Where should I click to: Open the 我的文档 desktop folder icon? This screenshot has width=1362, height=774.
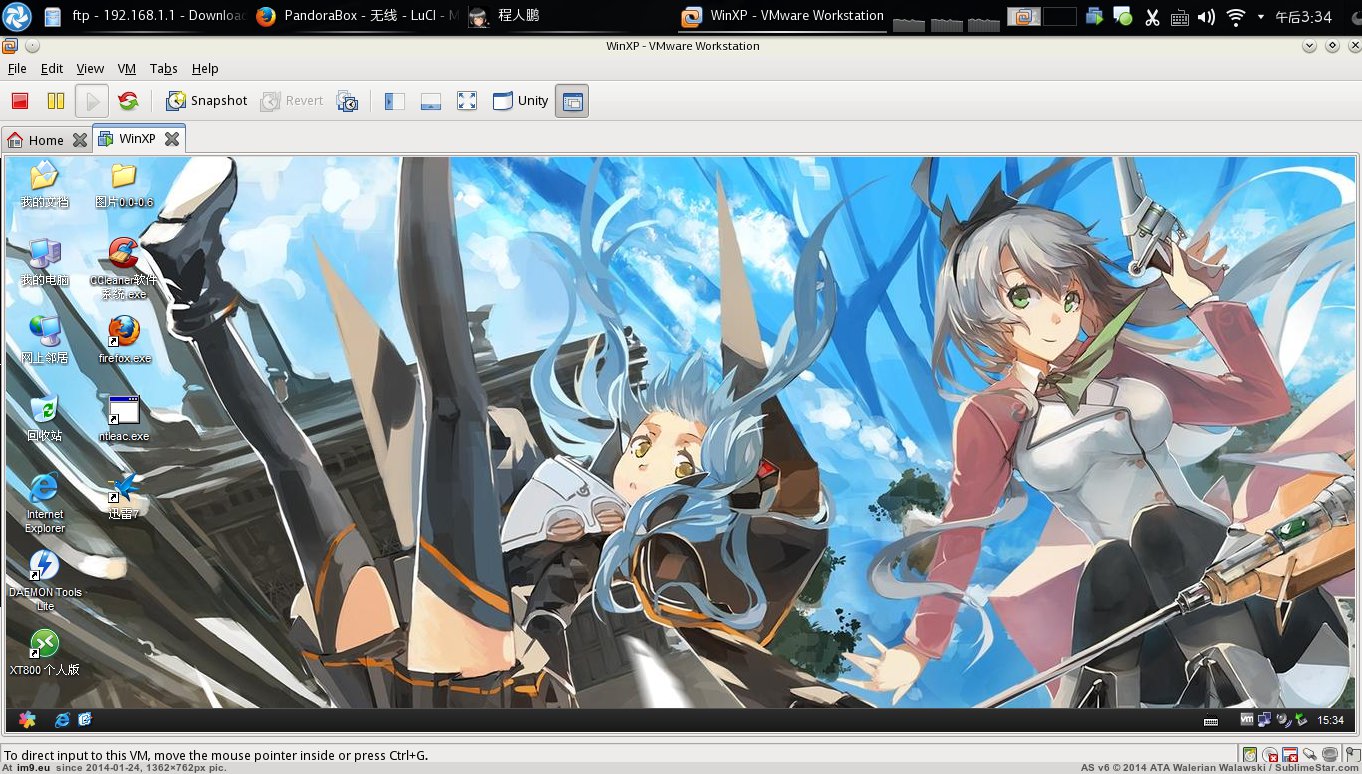click(x=44, y=185)
